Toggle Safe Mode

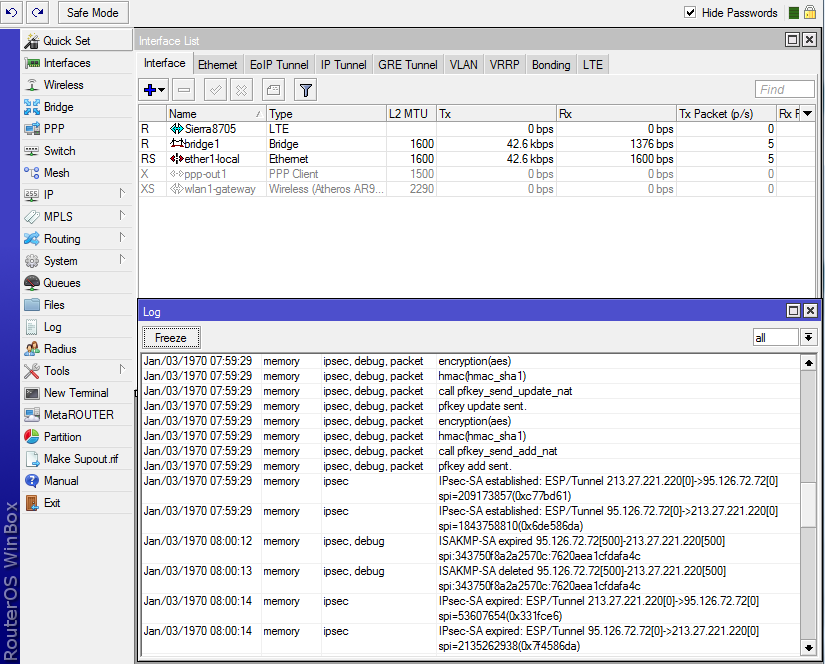click(x=92, y=13)
